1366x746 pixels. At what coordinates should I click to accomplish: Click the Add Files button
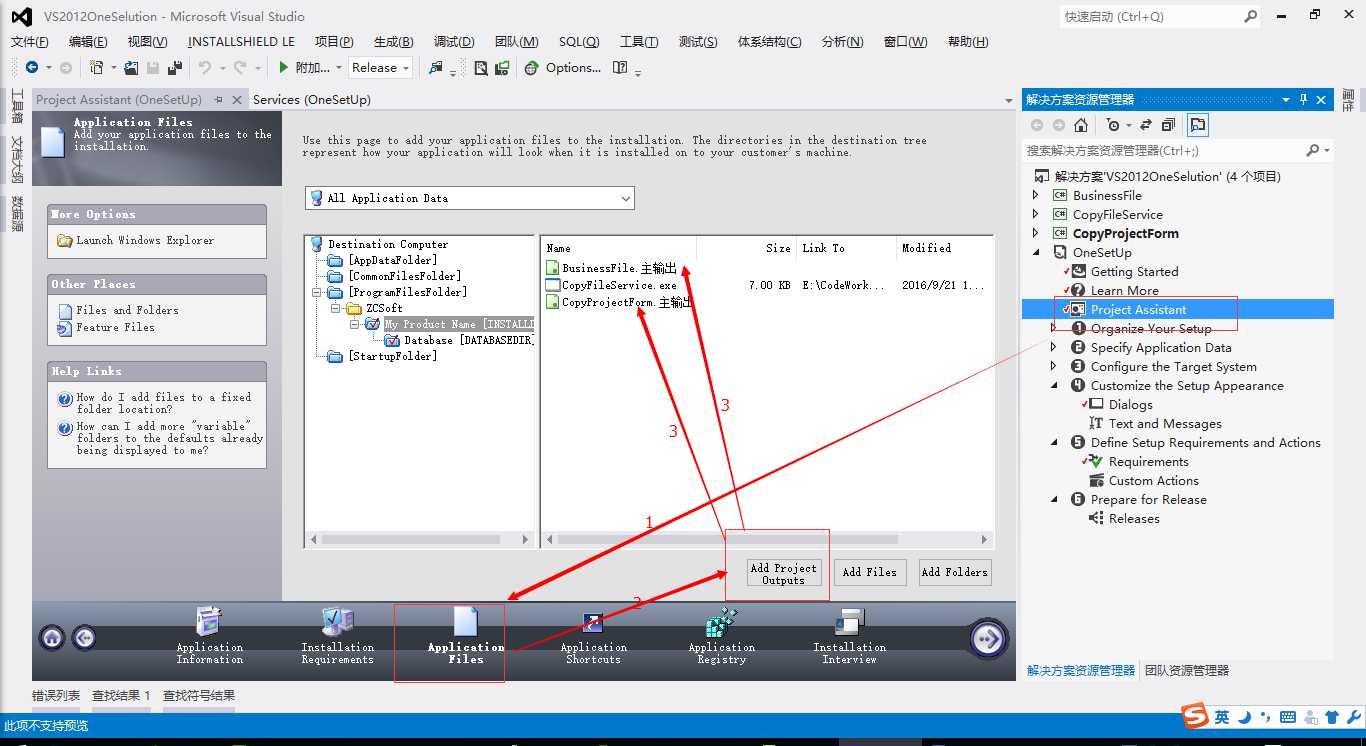870,572
